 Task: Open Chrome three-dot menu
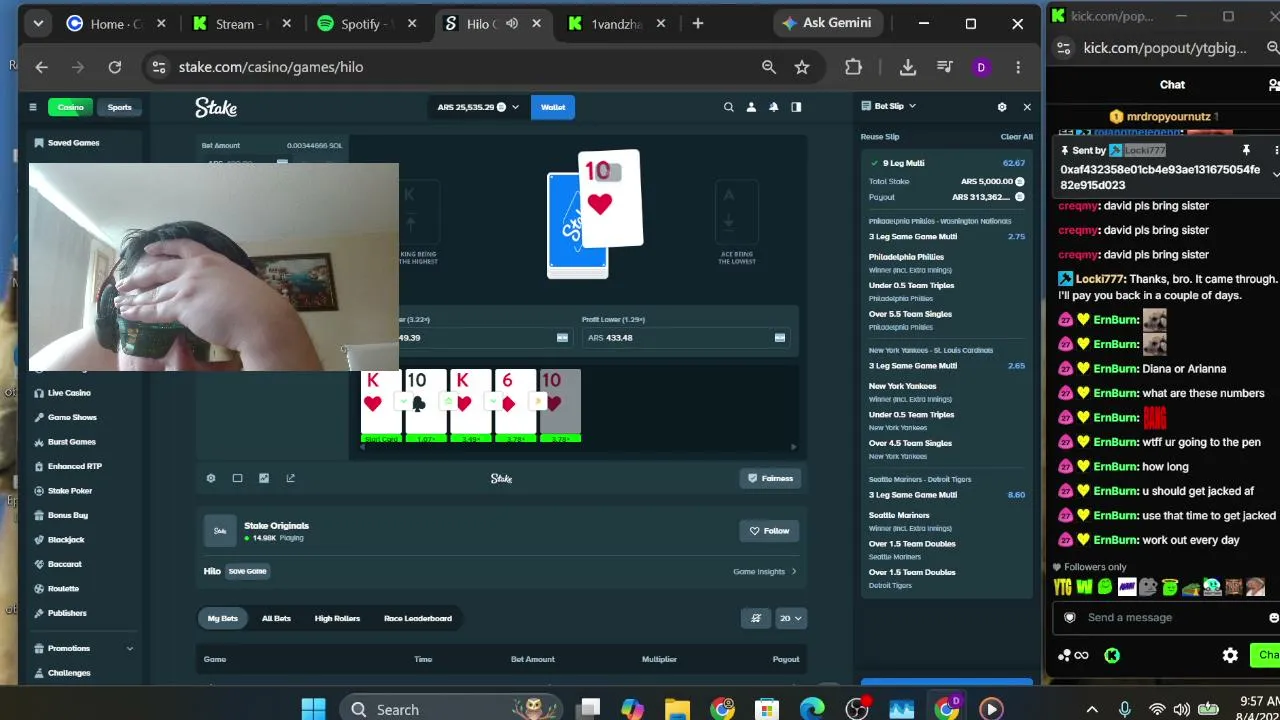pyautogui.click(x=1018, y=67)
